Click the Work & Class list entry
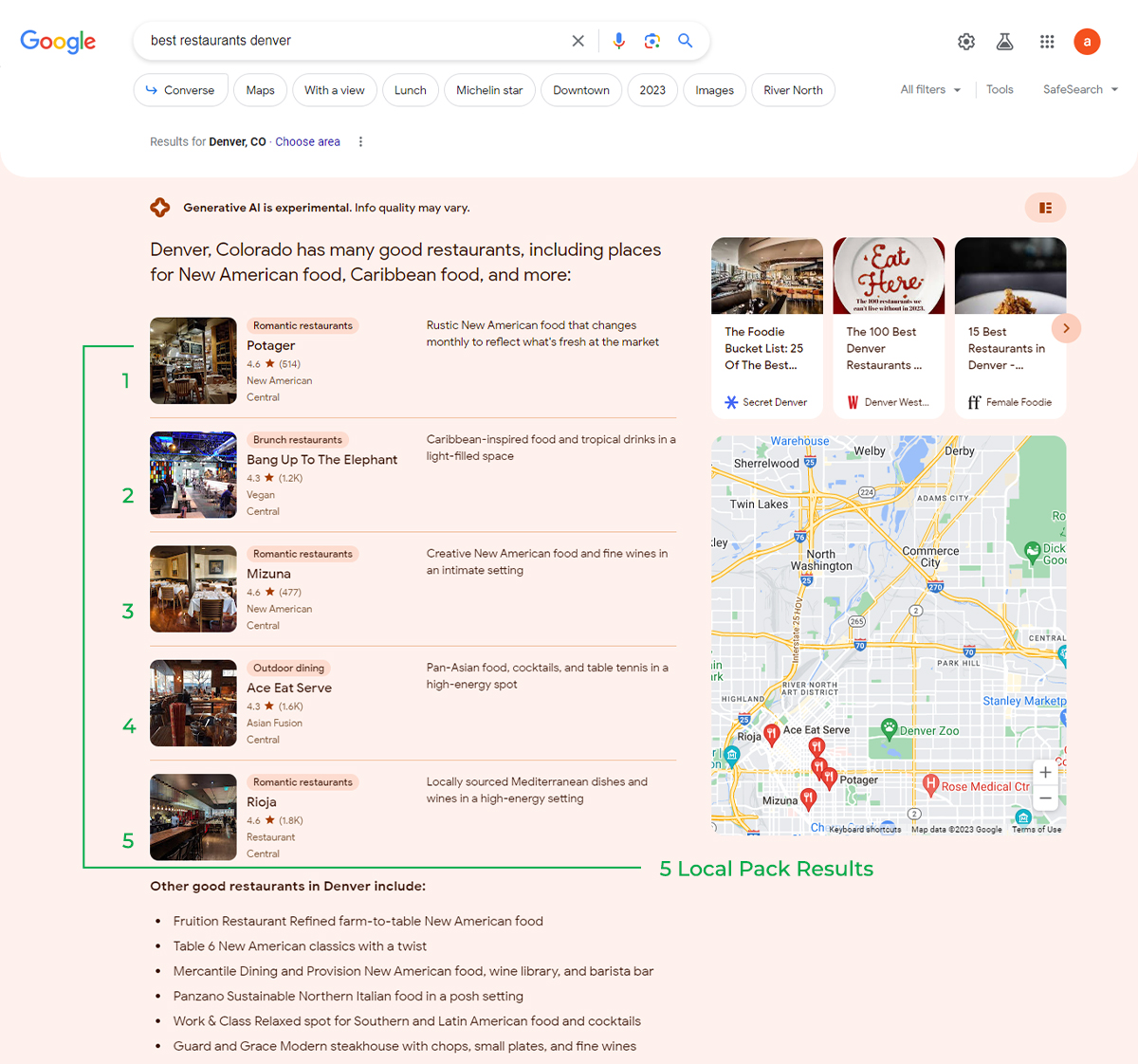 coord(407,1021)
